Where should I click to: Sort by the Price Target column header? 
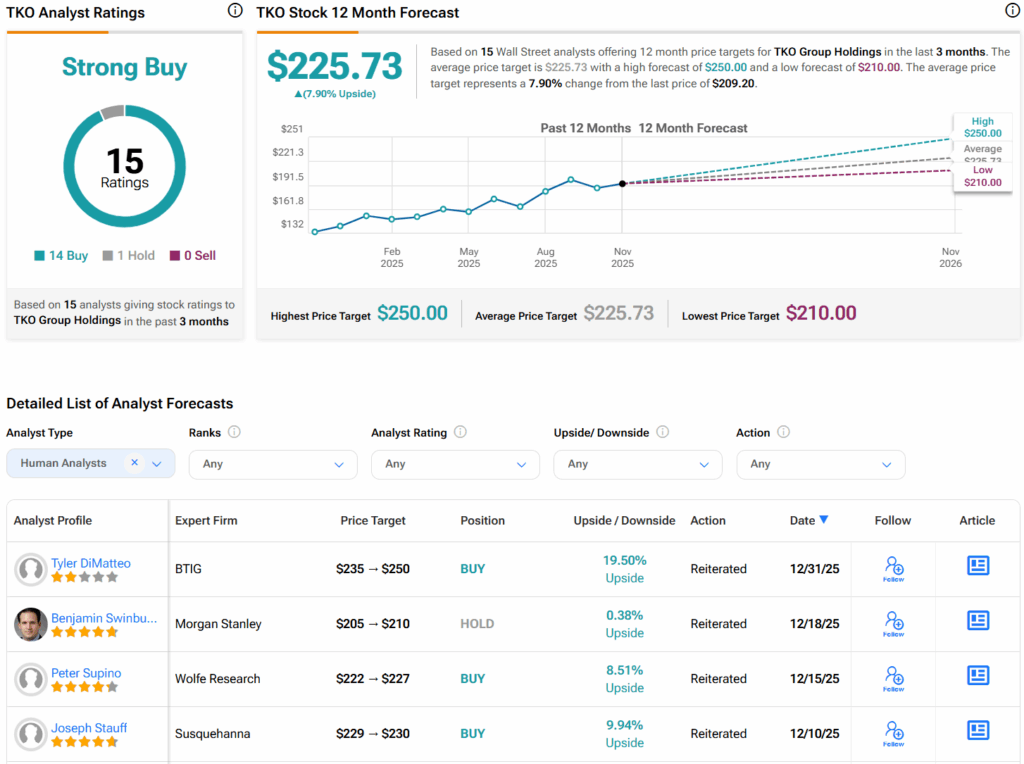tap(373, 520)
